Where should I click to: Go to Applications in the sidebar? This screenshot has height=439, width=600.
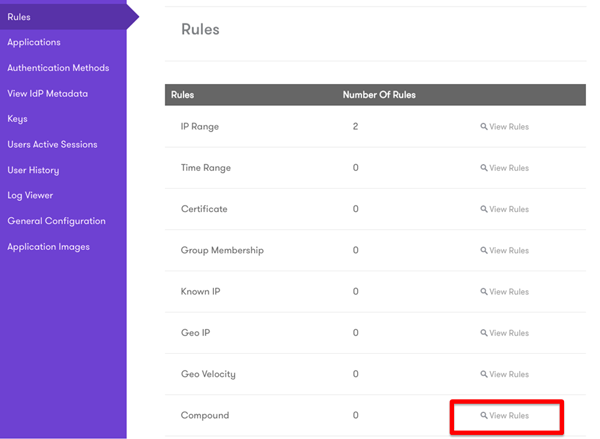[34, 42]
